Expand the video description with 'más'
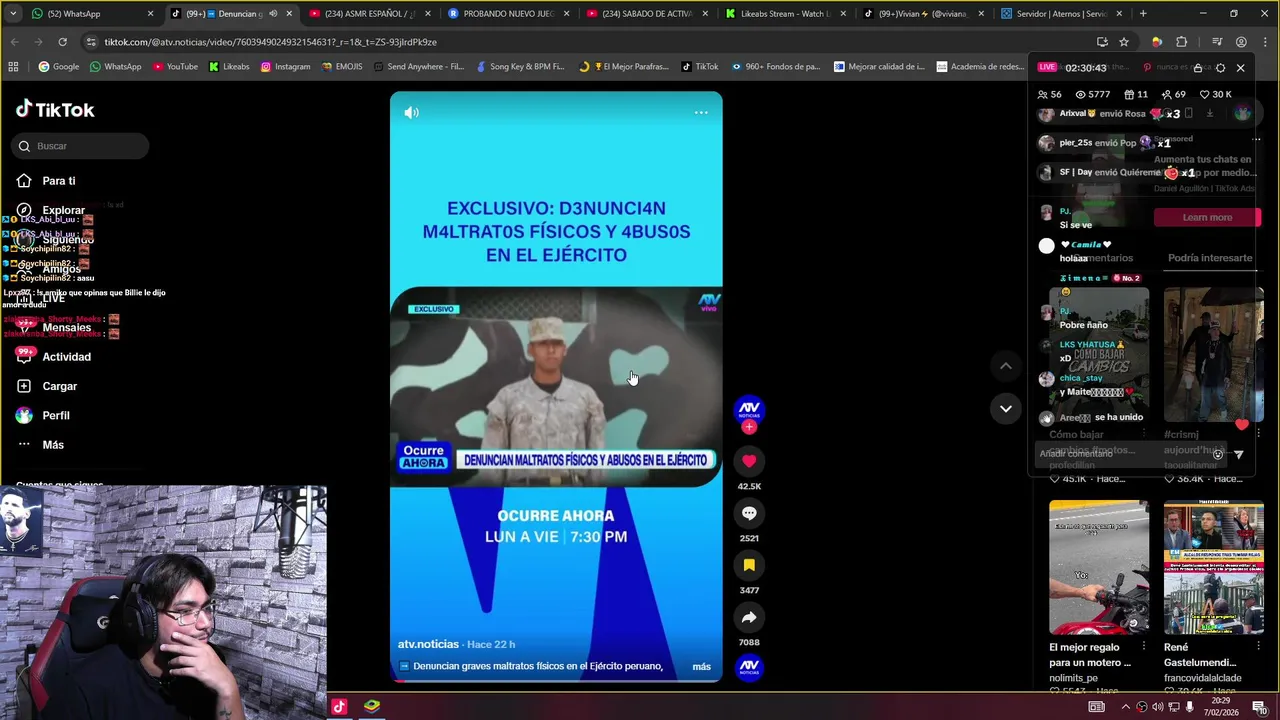Screen dimensions: 1280x720 (x=701, y=666)
